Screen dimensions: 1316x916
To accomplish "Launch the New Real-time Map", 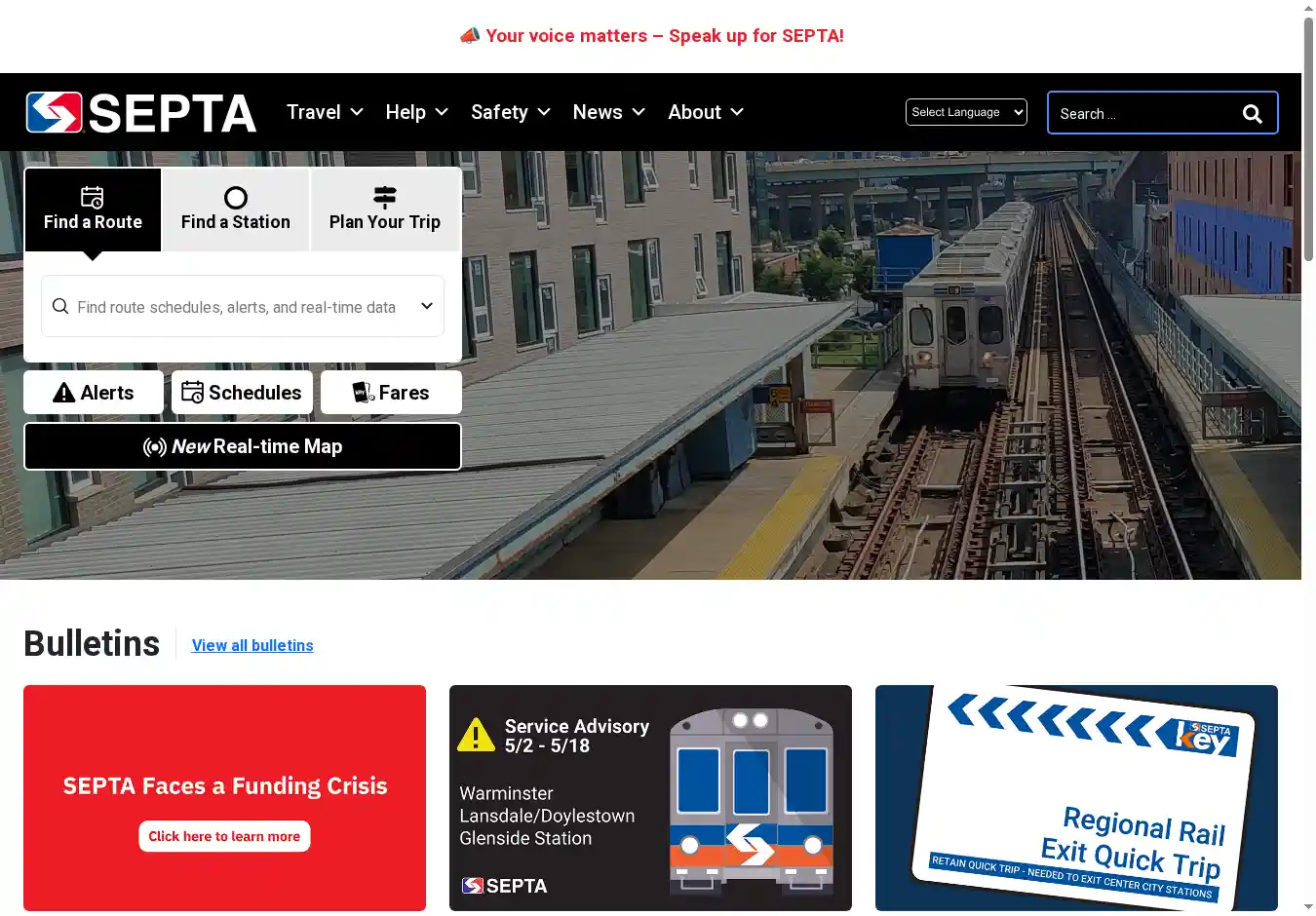I will pos(243,446).
